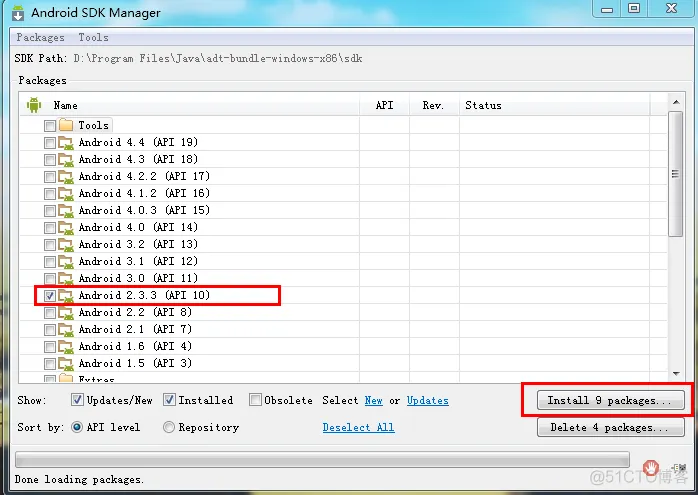This screenshot has width=698, height=495.
Task: Check the Android 3.0 (API 11) checkbox
Action: pyautogui.click(x=50, y=279)
